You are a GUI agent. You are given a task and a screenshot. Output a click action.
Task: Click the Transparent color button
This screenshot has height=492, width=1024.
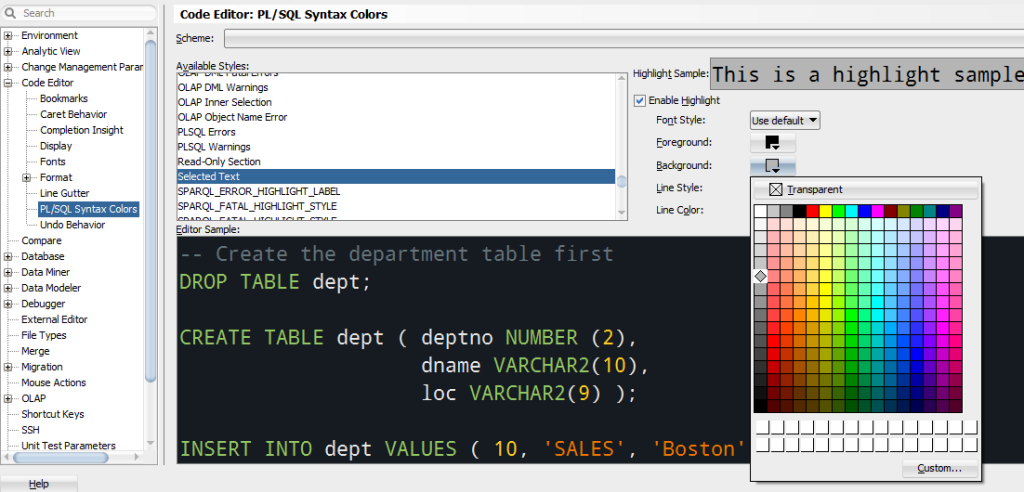[865, 189]
